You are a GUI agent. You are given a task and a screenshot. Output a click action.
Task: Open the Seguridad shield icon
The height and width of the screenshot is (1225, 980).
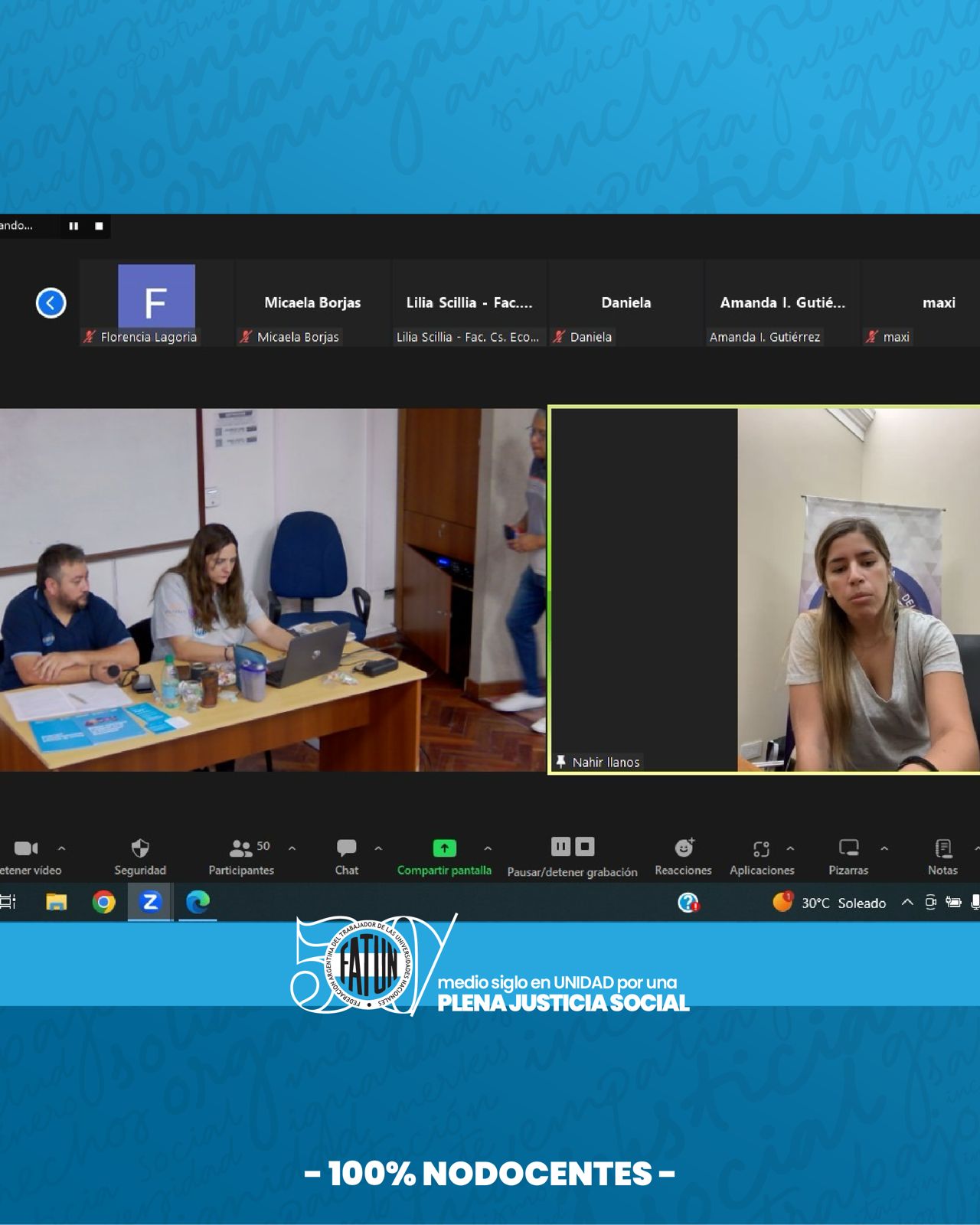(140, 848)
